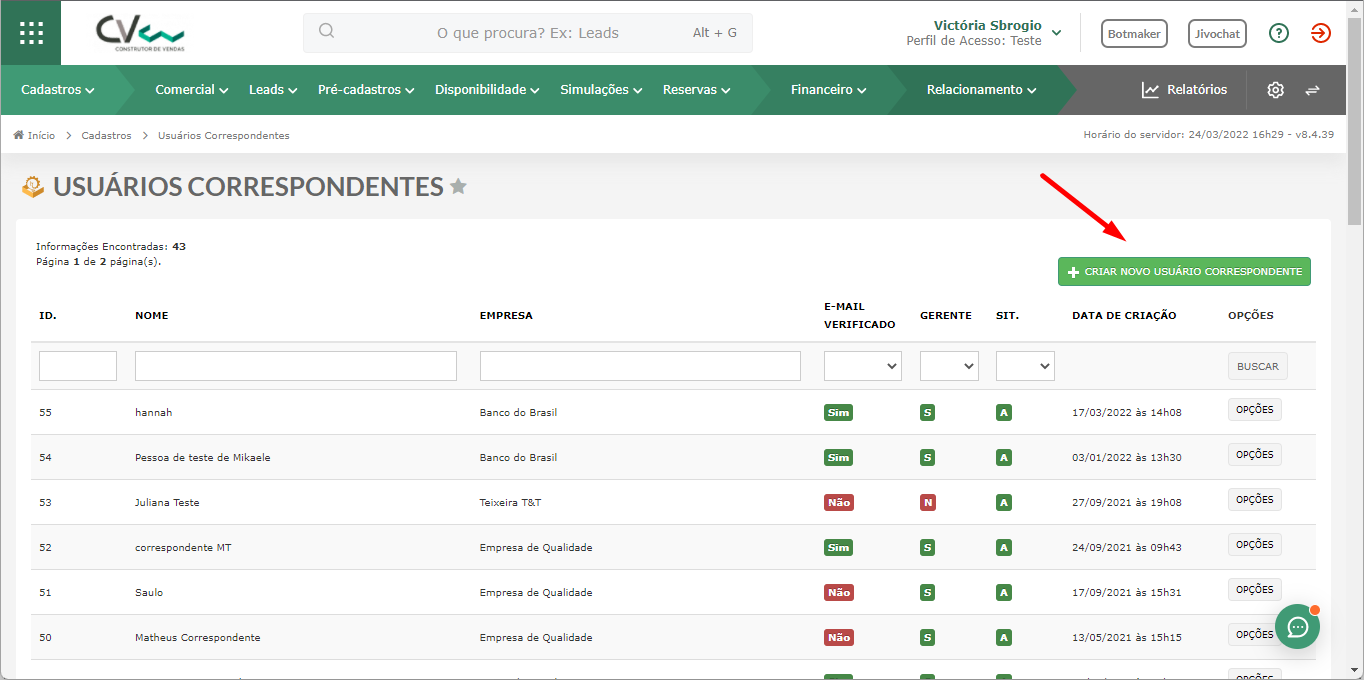Click 'Não' badge in Juliana Teste row
The height and width of the screenshot is (680, 1364).
click(838, 502)
